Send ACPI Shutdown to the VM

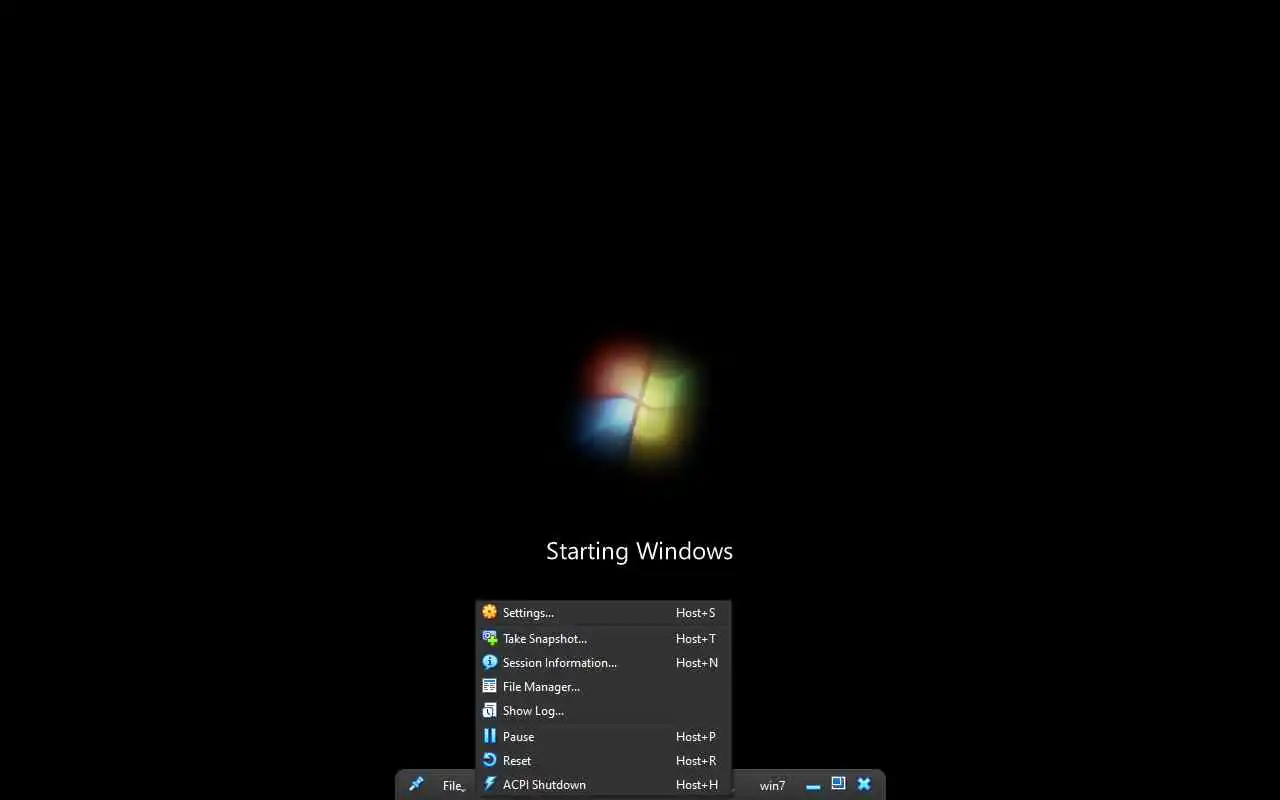pyautogui.click(x=603, y=785)
